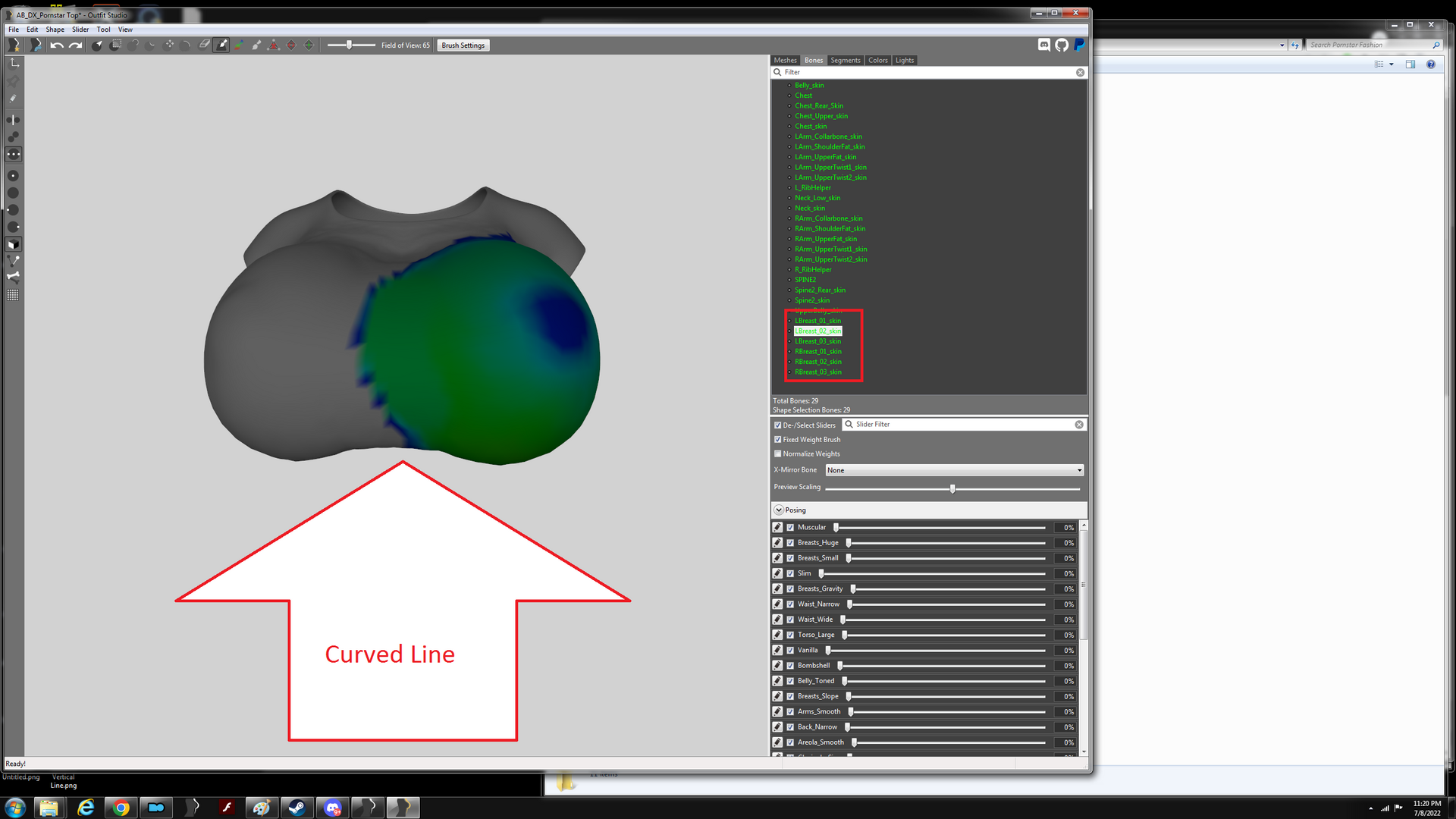Open the X-Mirror Bone dropdown
Image resolution: width=1456 pixels, height=819 pixels.
954,470
